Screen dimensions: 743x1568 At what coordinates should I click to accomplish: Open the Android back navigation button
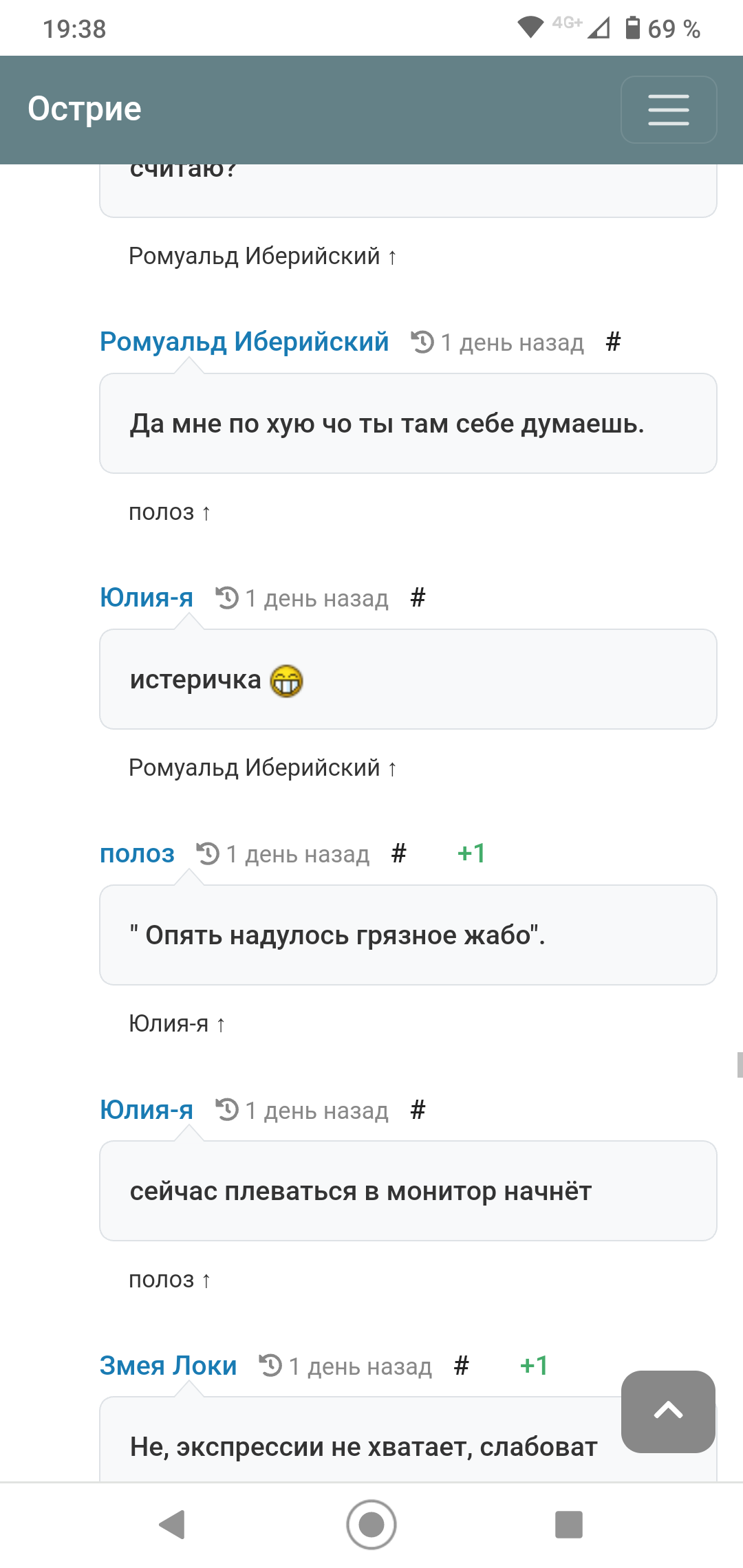(x=172, y=1525)
